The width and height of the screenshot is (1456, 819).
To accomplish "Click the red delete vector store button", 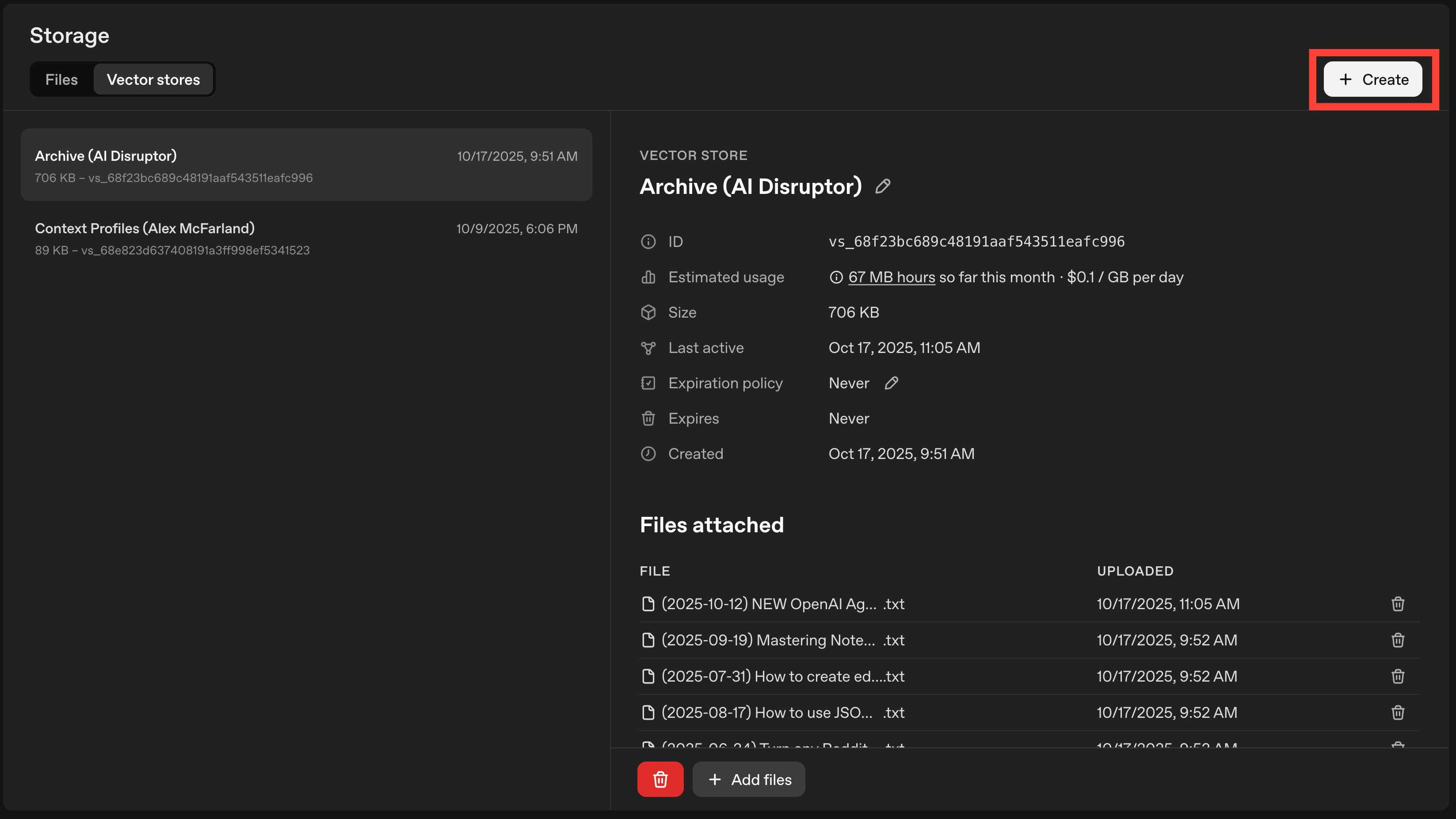I will click(660, 779).
